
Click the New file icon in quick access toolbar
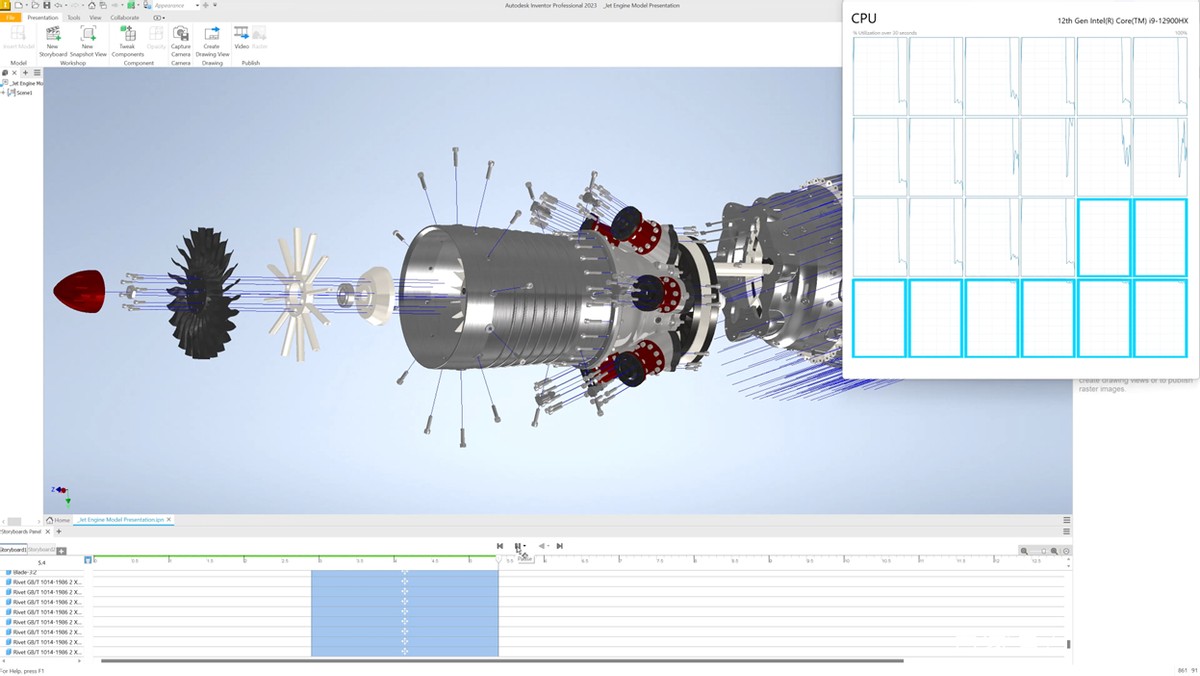[x=18, y=5]
